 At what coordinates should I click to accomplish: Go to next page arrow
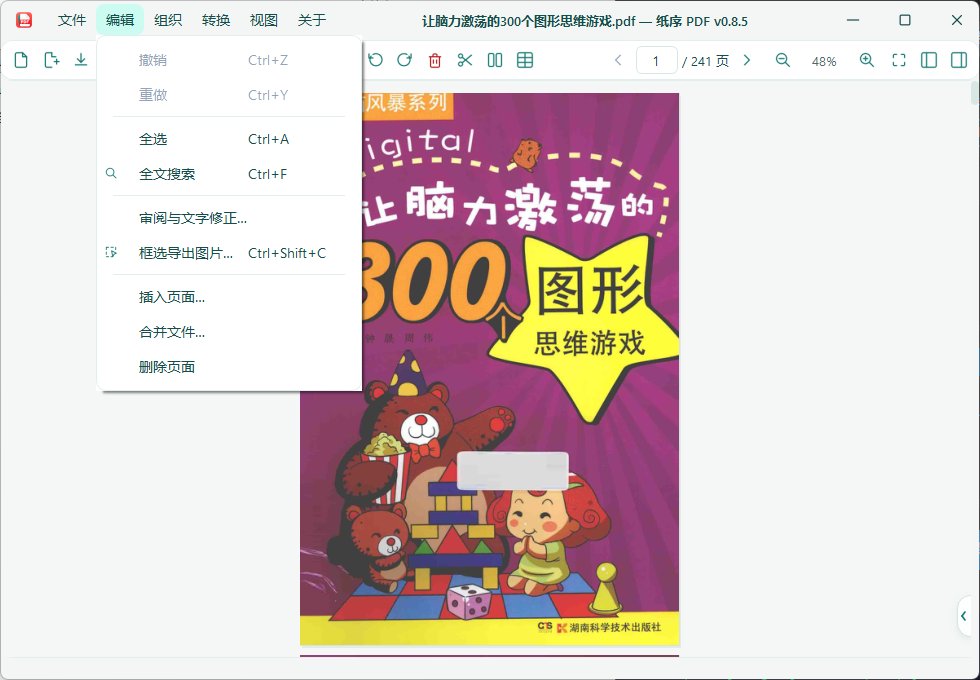coord(747,60)
